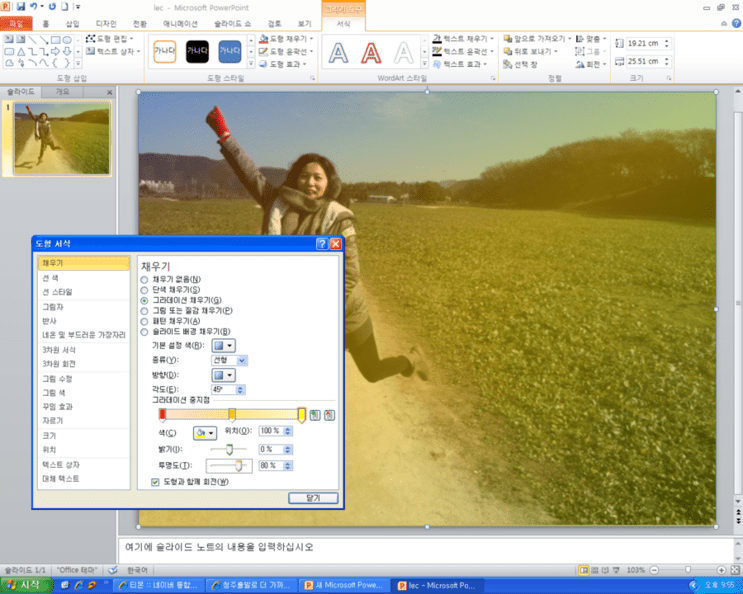Click 텍스트 상자 button in ribbon
This screenshot has height=594, width=743.
click(114, 51)
